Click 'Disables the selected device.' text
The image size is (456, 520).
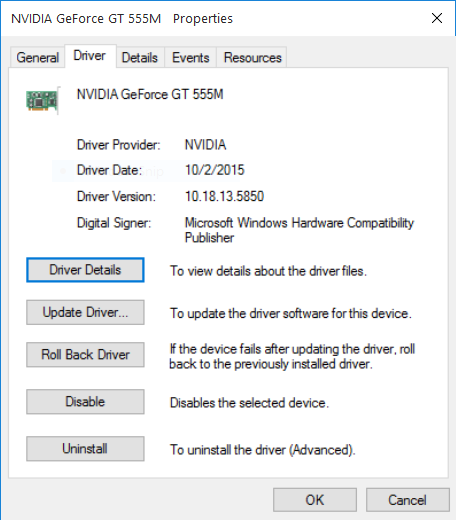point(249,403)
